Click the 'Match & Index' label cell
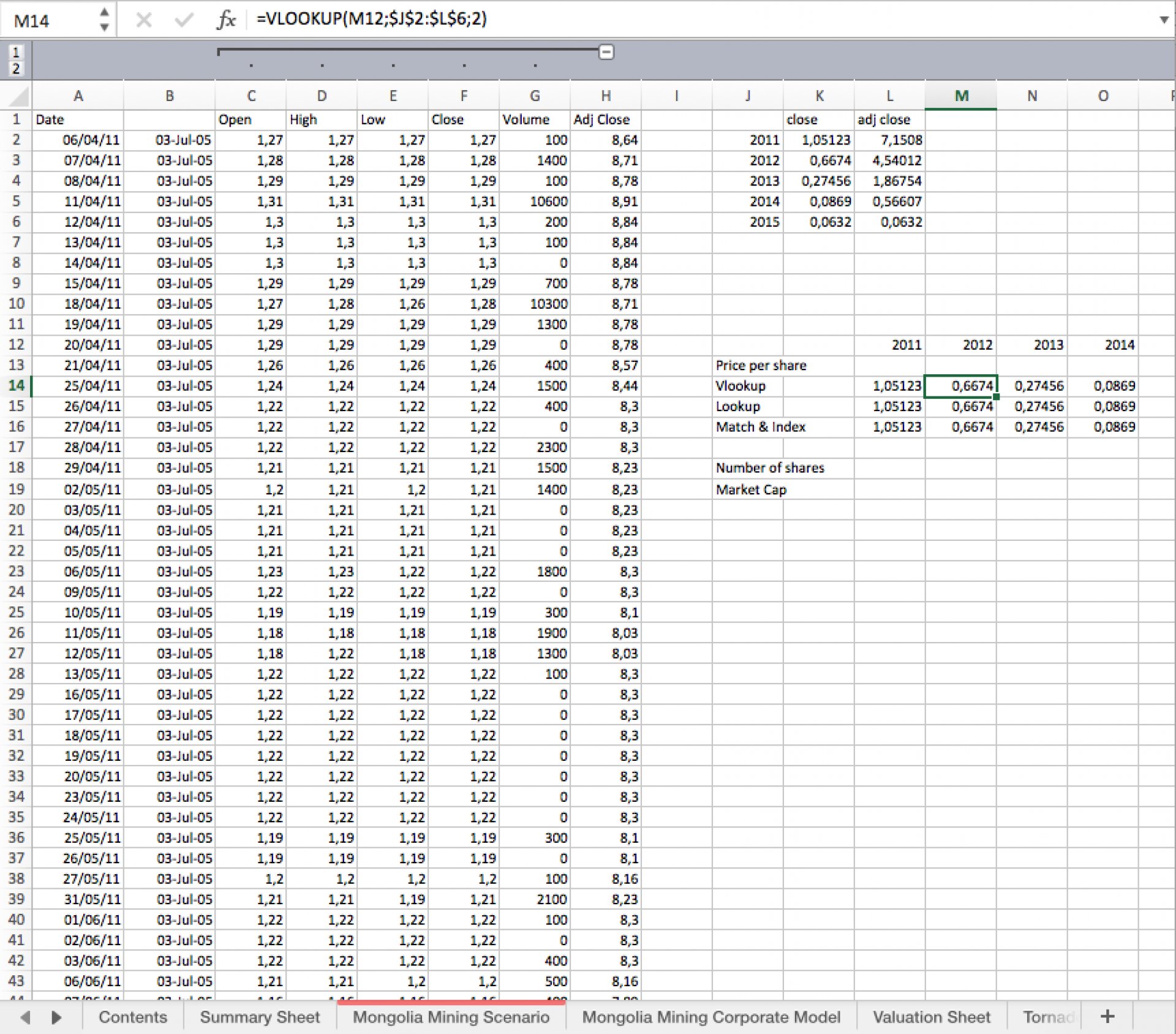1176x1034 pixels. 760,427
